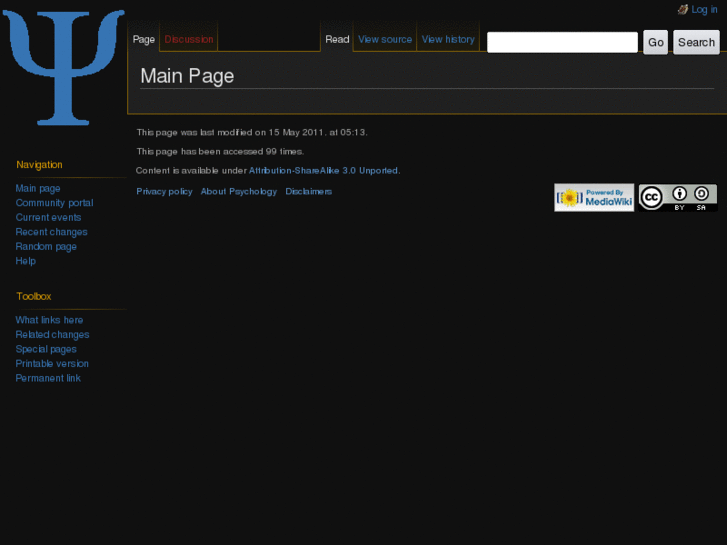The height and width of the screenshot is (545, 727).
Task: Click the Go button
Action: point(656,42)
